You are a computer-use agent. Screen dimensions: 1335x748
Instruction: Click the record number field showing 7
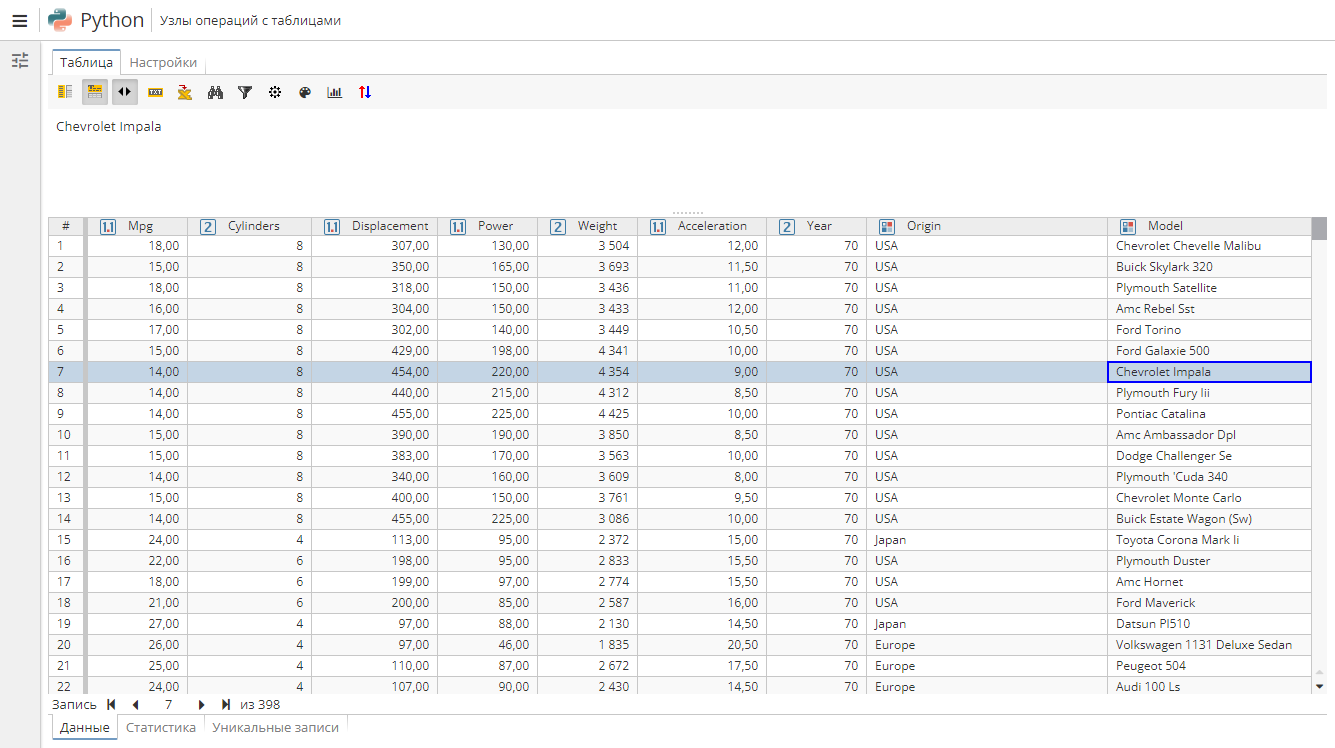pos(168,704)
